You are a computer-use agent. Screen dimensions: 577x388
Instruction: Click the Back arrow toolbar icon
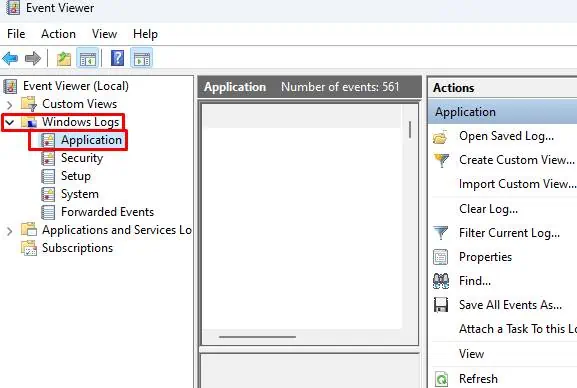pos(10,58)
